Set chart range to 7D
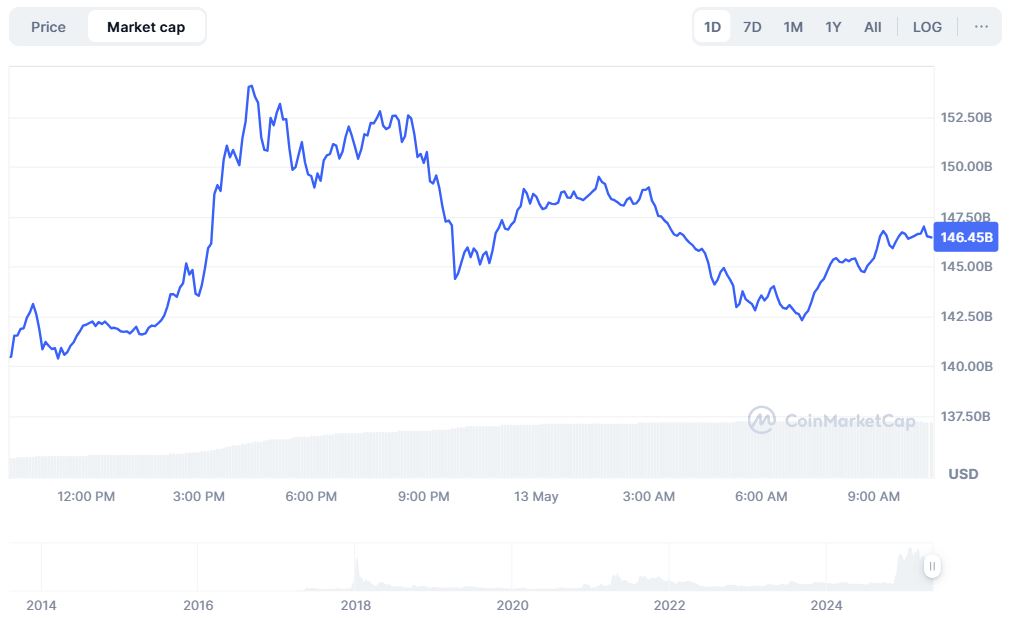The height and width of the screenshot is (618, 1019). coord(752,27)
